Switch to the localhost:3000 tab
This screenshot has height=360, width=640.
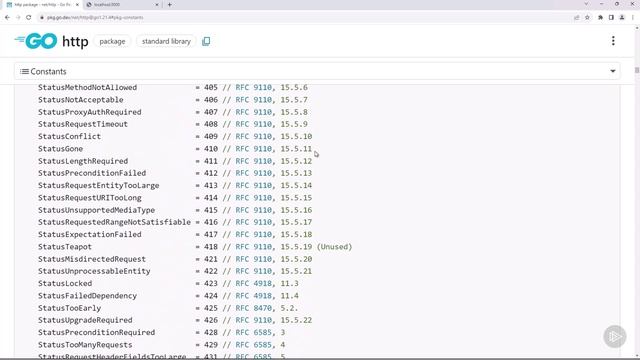click(122, 4)
